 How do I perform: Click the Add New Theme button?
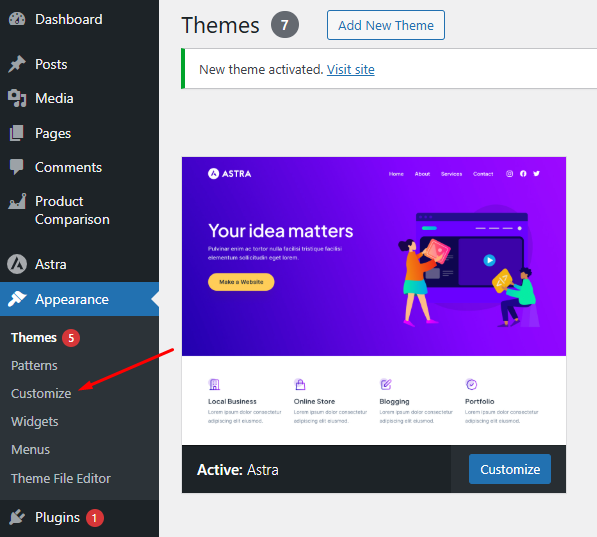click(386, 25)
